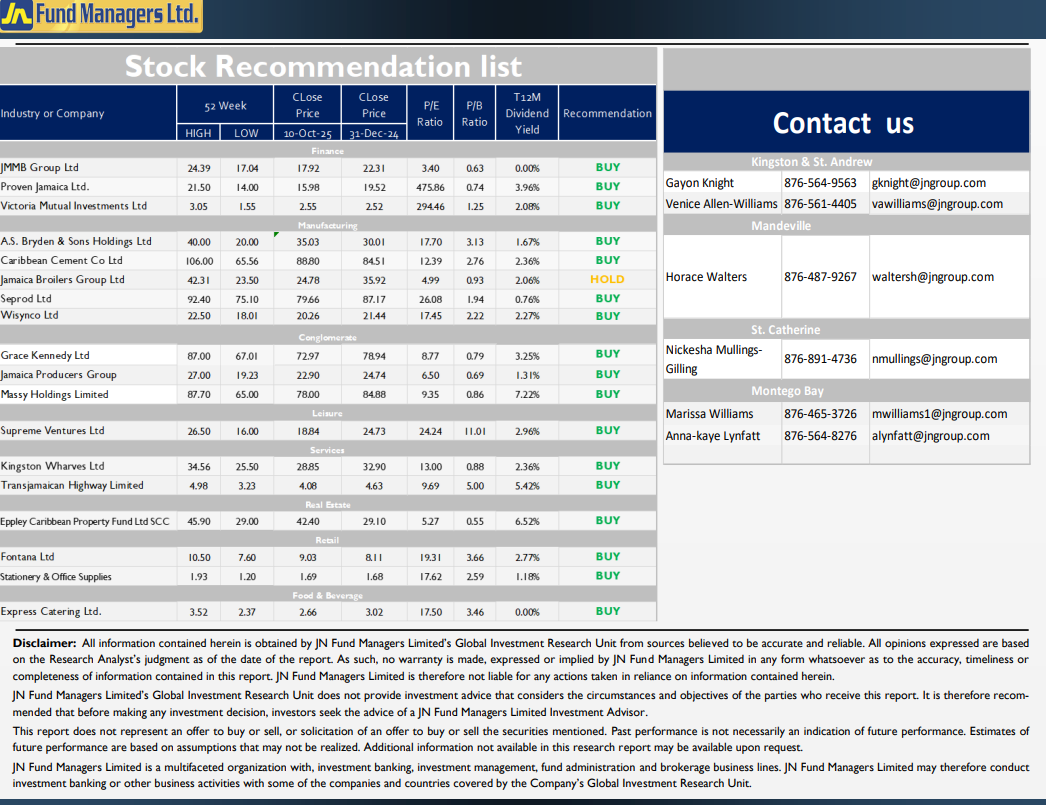Click the vawilliams@jngroup.com email address
Image resolution: width=1046 pixels, height=805 pixels.
(936, 204)
